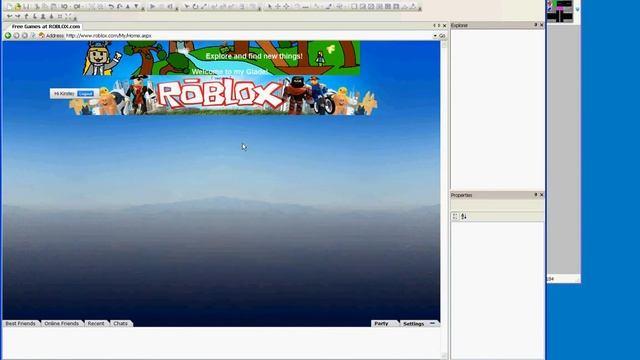Toggle the Properties panel pin
Viewport: 640px width, 360px height.
[x=536, y=195]
